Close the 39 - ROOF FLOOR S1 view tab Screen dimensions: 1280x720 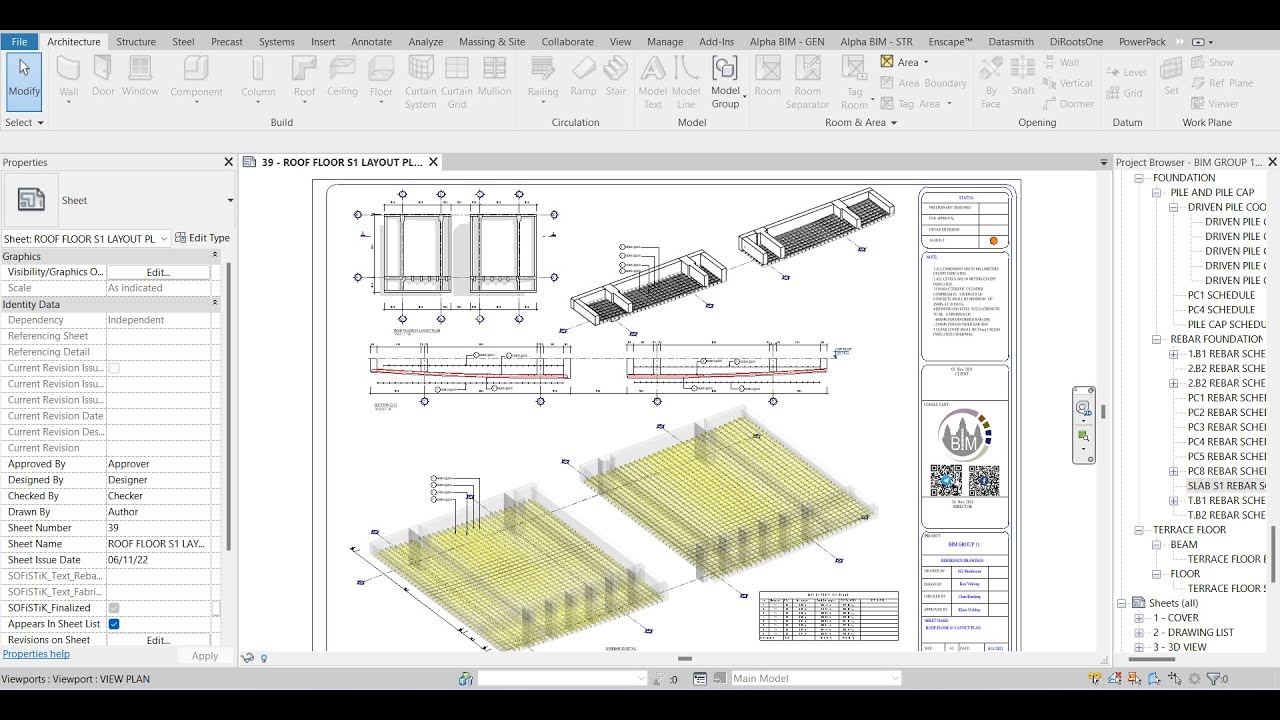(433, 162)
